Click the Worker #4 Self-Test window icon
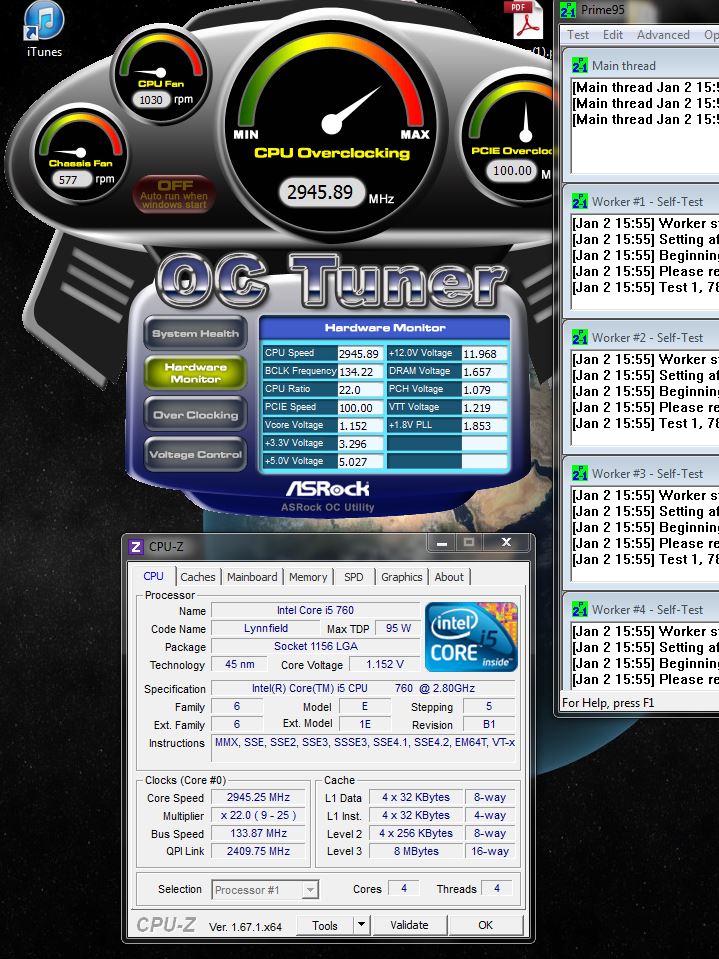Screen dimensions: 719x959 [x=580, y=609]
